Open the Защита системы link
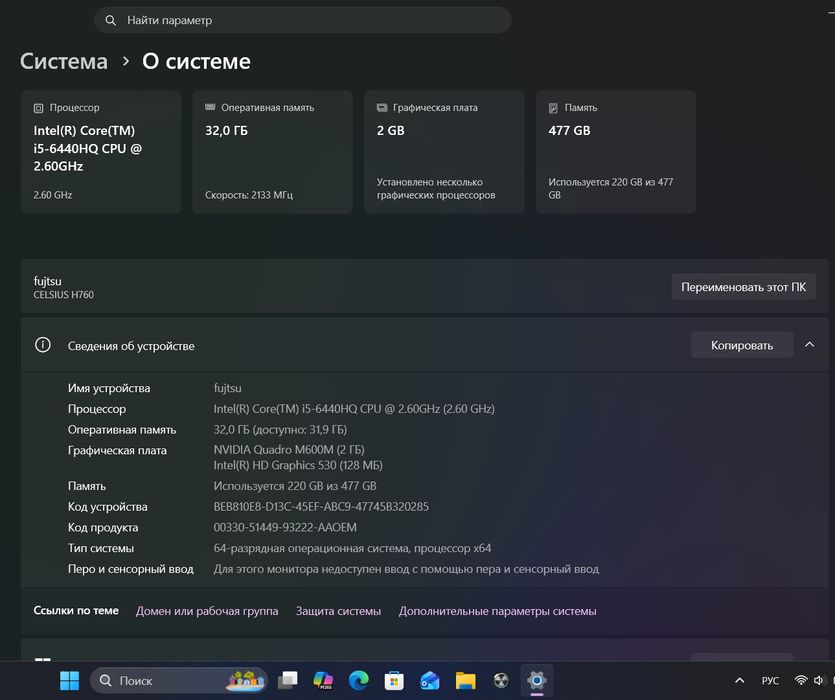This screenshot has height=700, width=835. click(x=338, y=611)
